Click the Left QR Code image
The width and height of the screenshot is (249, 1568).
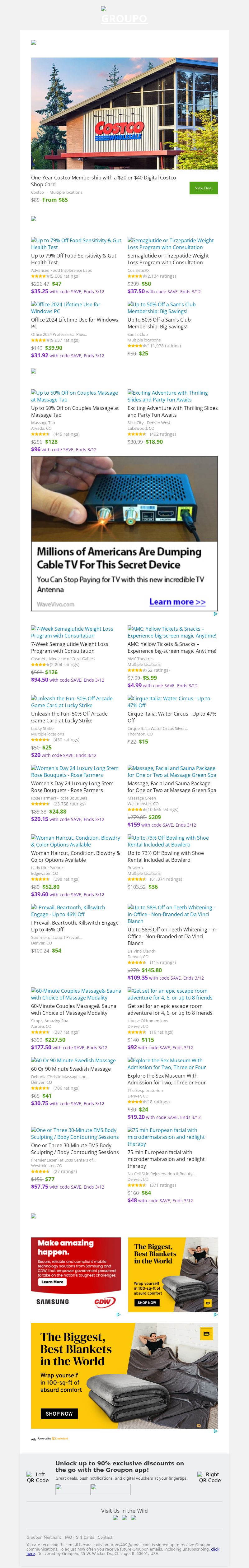(38, 1477)
